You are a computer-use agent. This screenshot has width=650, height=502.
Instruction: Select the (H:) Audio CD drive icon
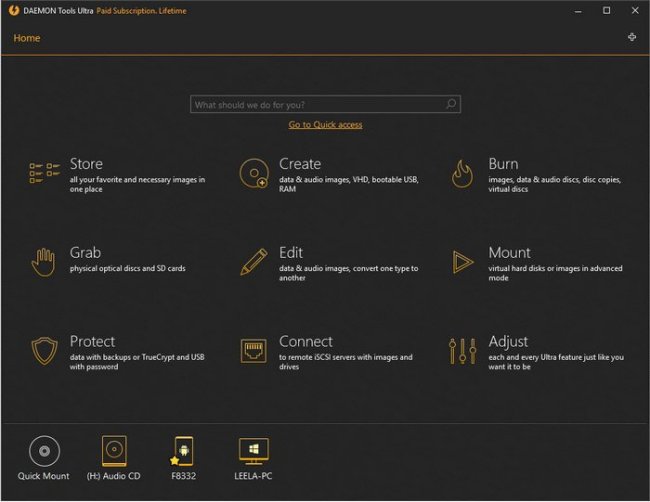tap(114, 451)
